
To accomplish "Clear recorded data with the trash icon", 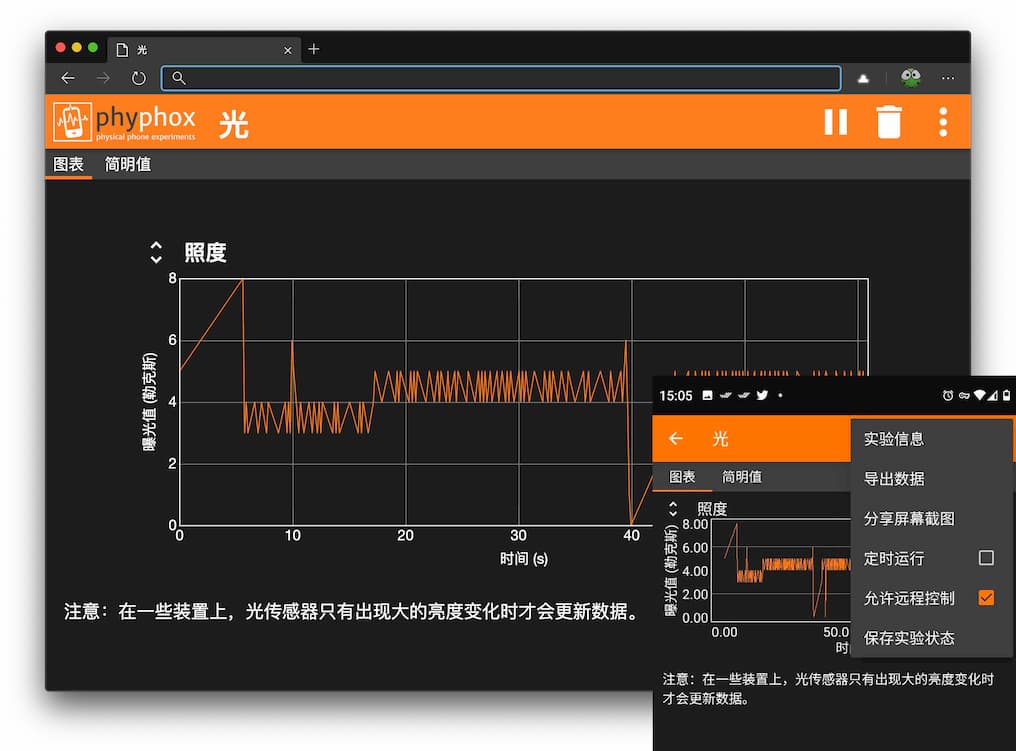I will (x=889, y=121).
